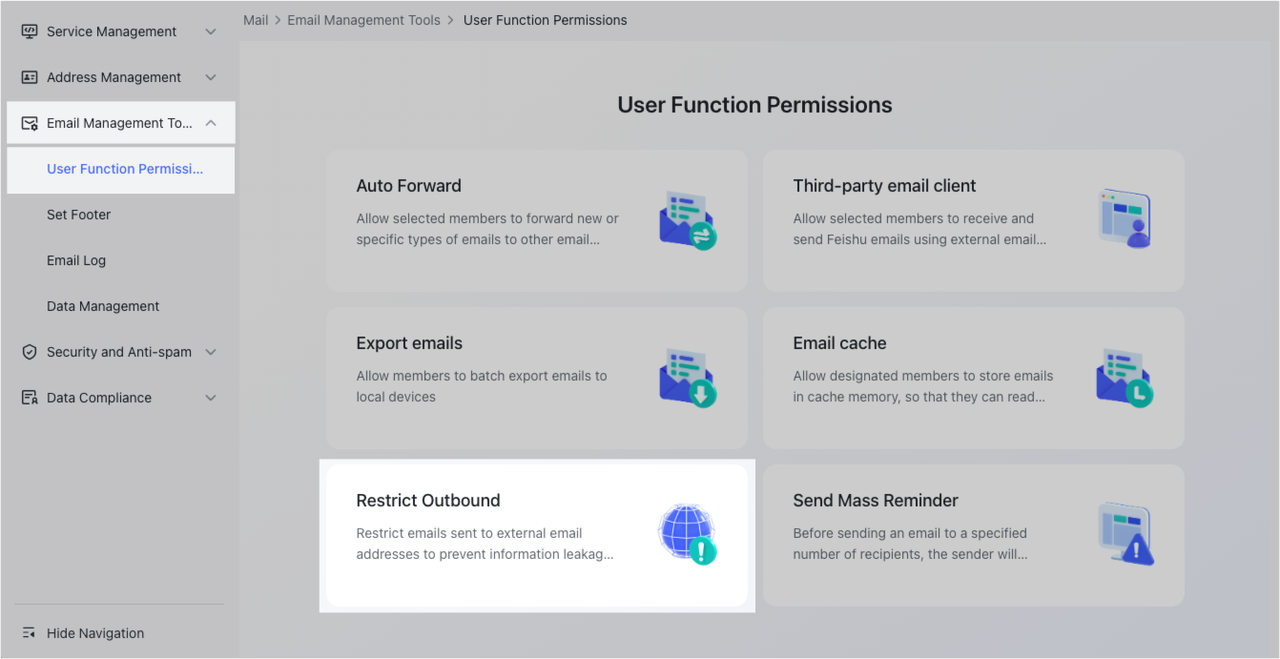This screenshot has width=1280, height=659.
Task: Open Data Management in sidebar
Action: pyautogui.click(x=103, y=307)
